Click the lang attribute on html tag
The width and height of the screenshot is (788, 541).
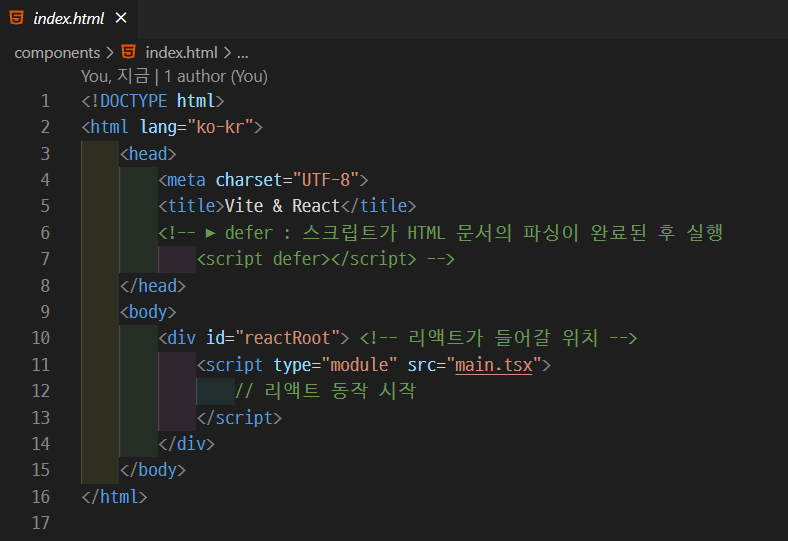(158, 127)
